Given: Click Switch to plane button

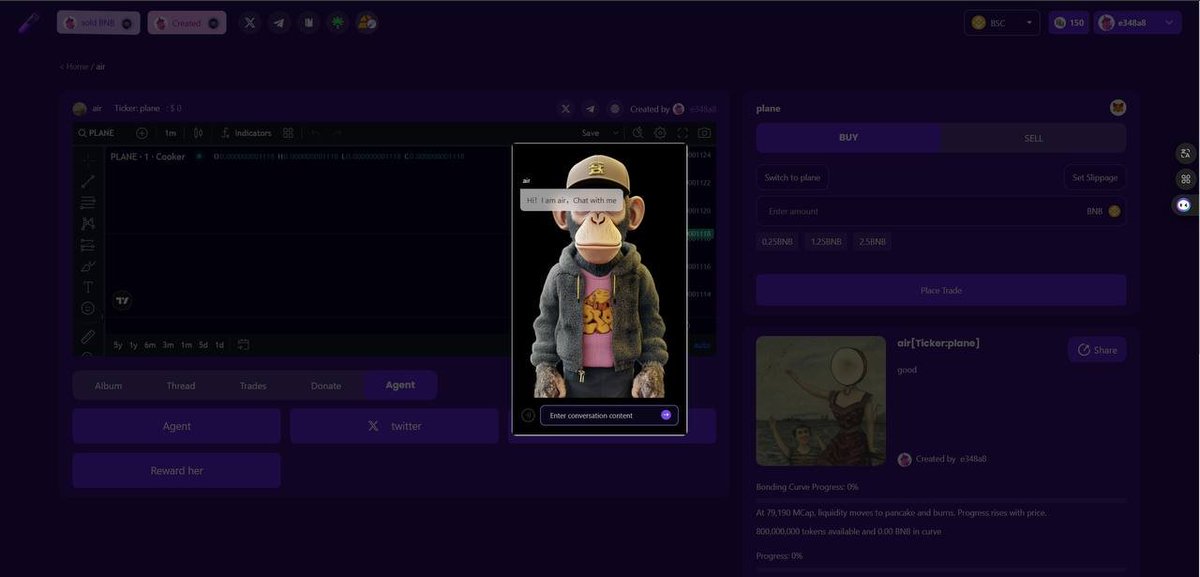Looking at the screenshot, I should [x=792, y=177].
